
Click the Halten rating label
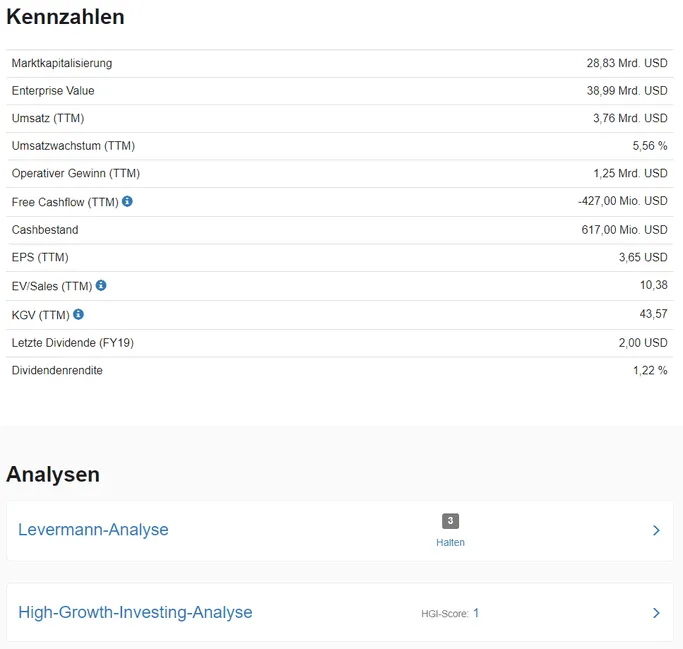pos(450,543)
